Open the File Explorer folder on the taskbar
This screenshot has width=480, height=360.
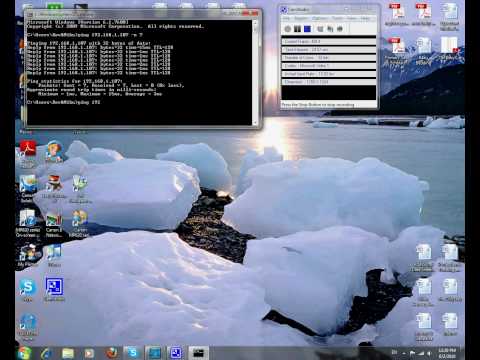coord(68,353)
